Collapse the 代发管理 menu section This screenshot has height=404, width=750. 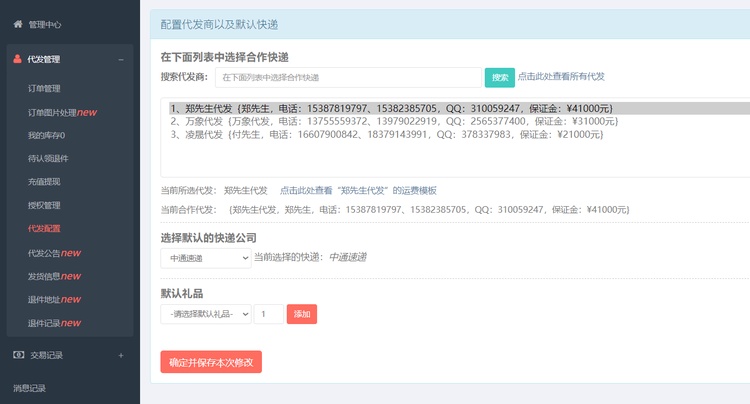121,60
